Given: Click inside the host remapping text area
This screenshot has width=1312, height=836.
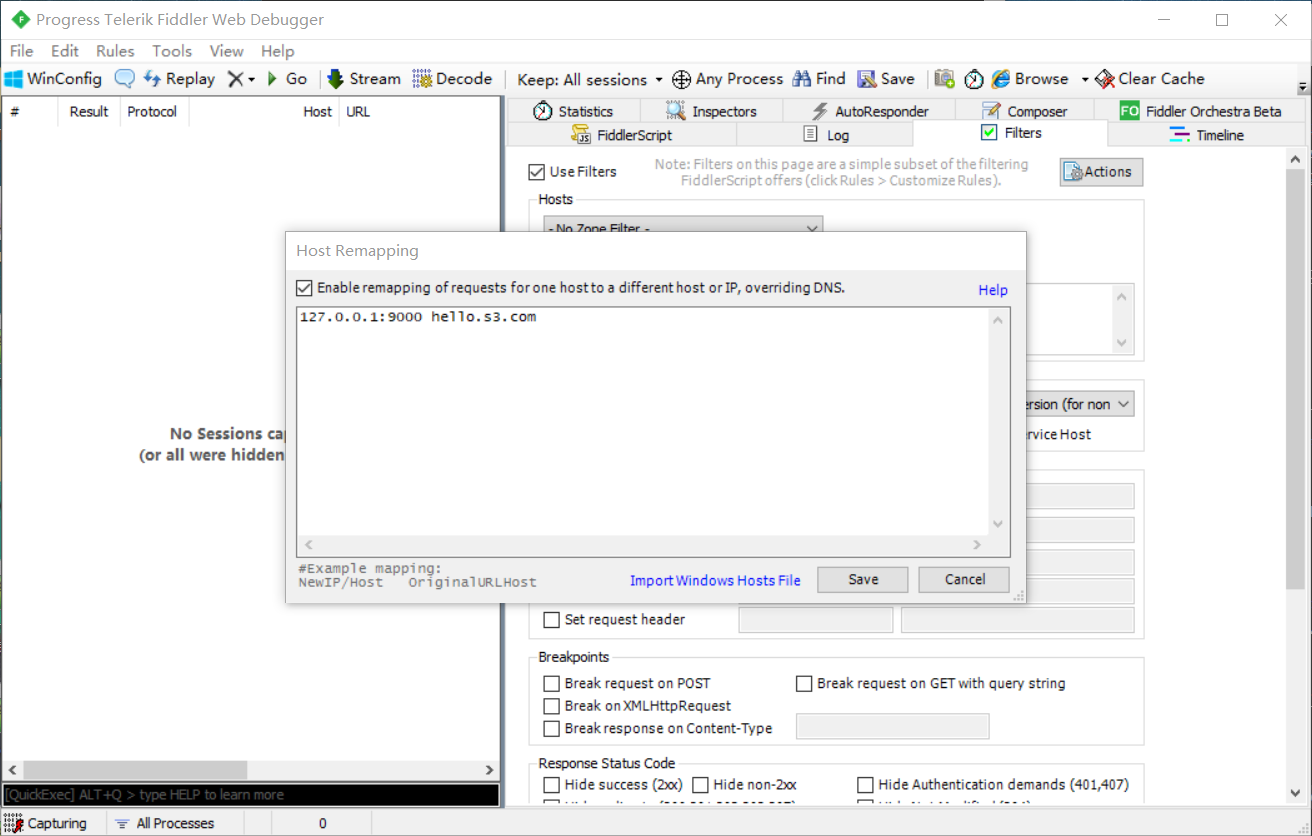Looking at the screenshot, I should pos(643,422).
